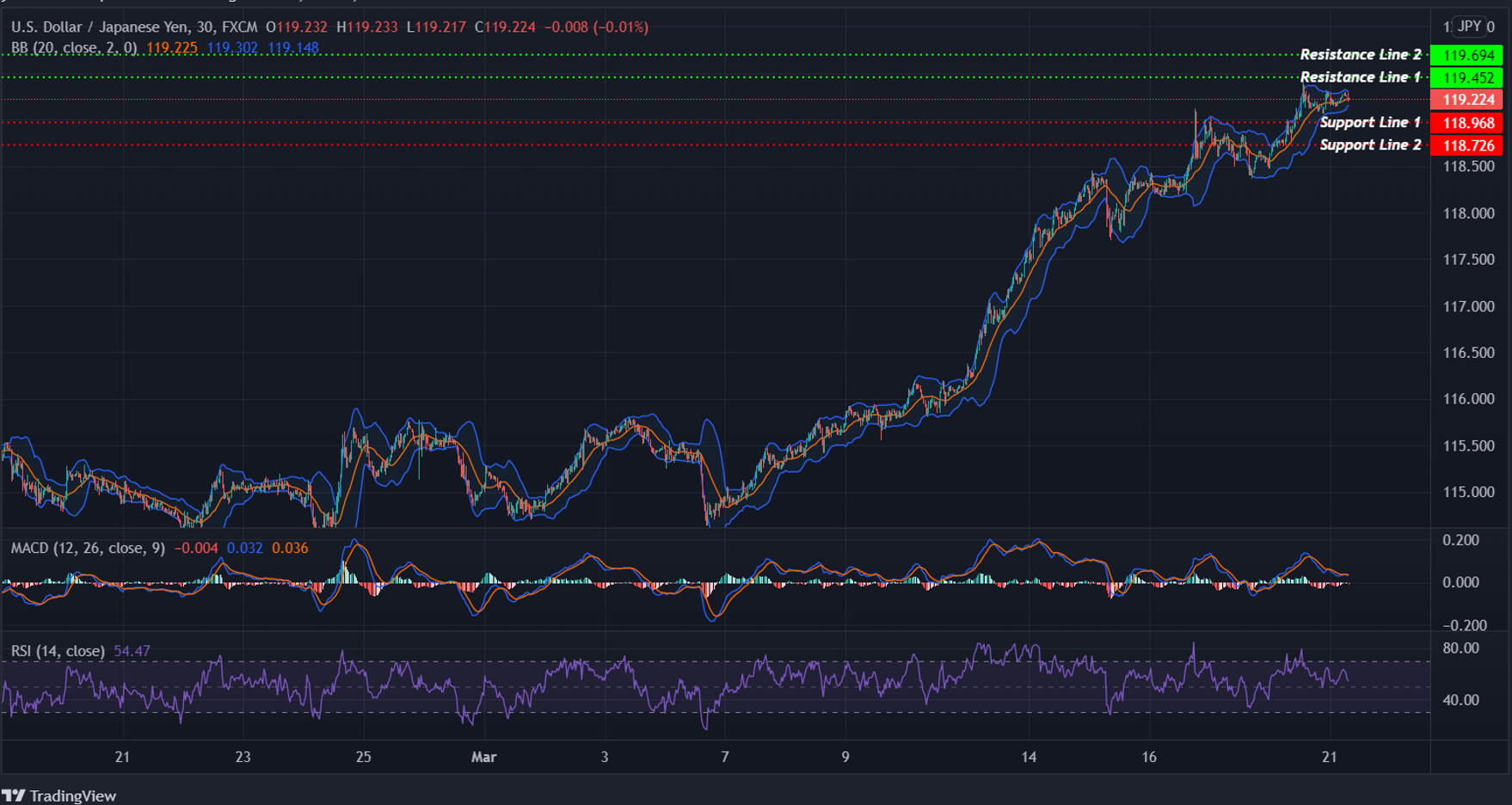
Task: Click the Resistance Line 2 label
Action: 1361,53
